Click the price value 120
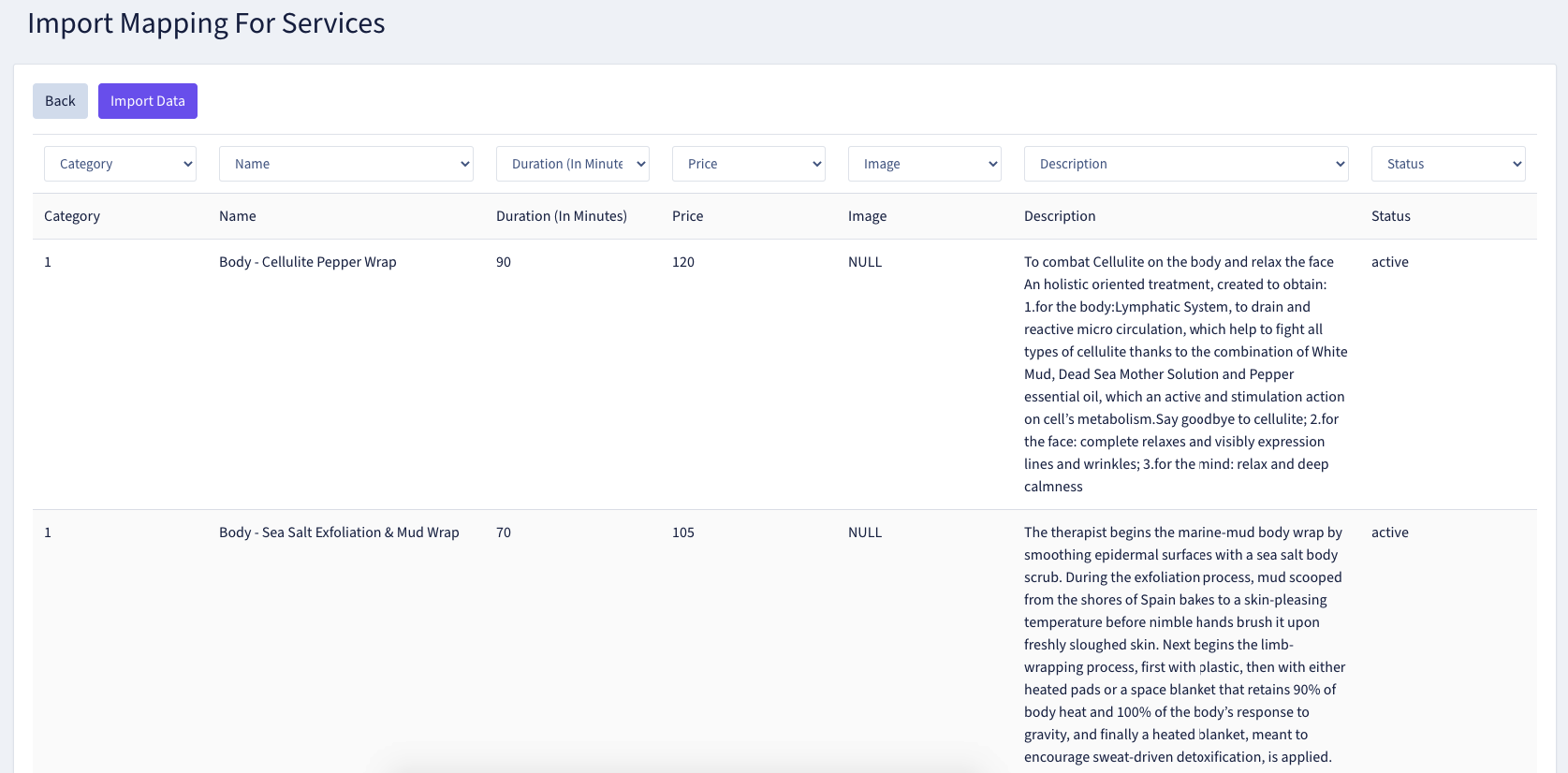1568x773 pixels. 683,262
